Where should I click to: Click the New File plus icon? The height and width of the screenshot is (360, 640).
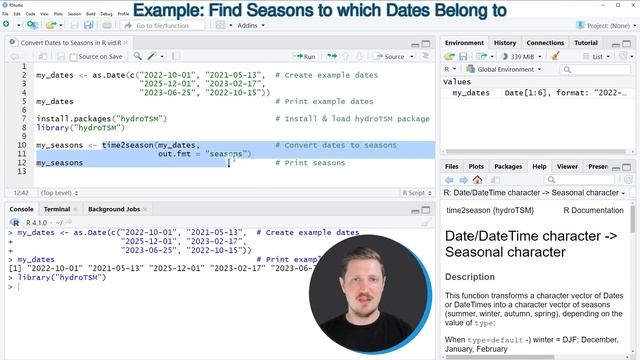(x=6, y=24)
